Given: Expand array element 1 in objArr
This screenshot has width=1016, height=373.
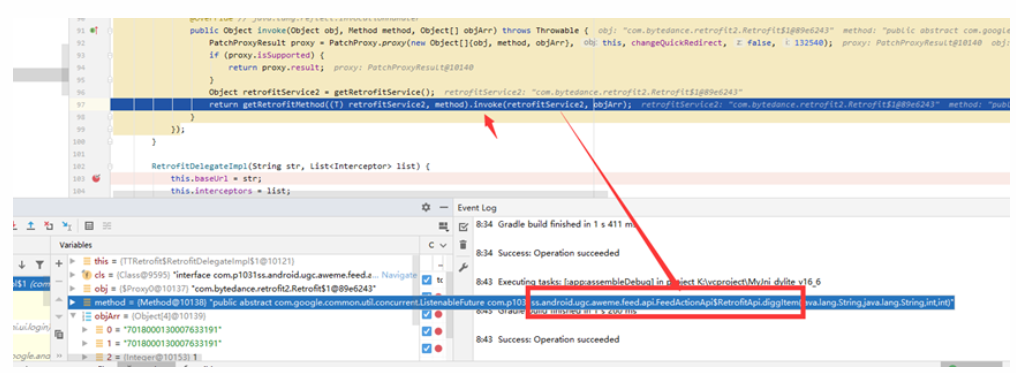Looking at the screenshot, I should coord(86,343).
